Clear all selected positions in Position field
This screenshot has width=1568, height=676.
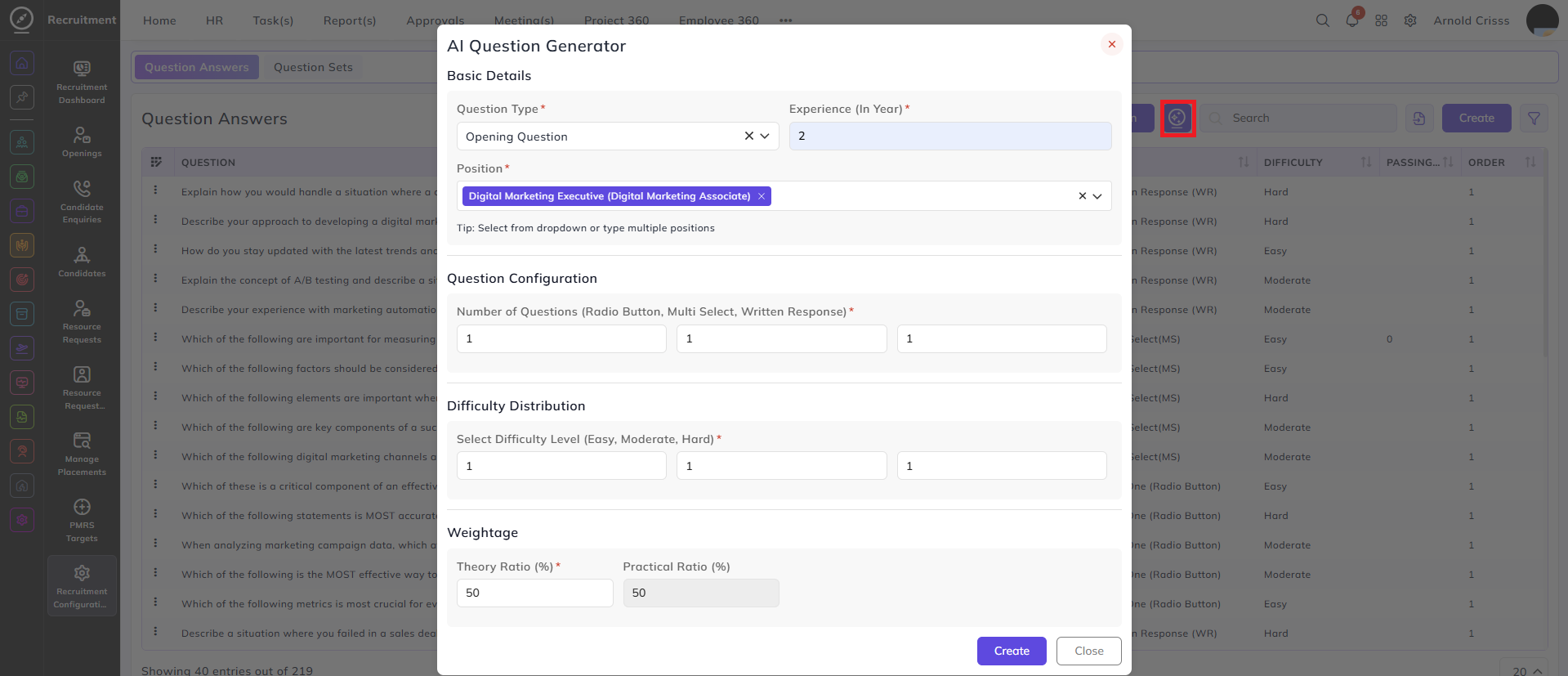click(1082, 196)
